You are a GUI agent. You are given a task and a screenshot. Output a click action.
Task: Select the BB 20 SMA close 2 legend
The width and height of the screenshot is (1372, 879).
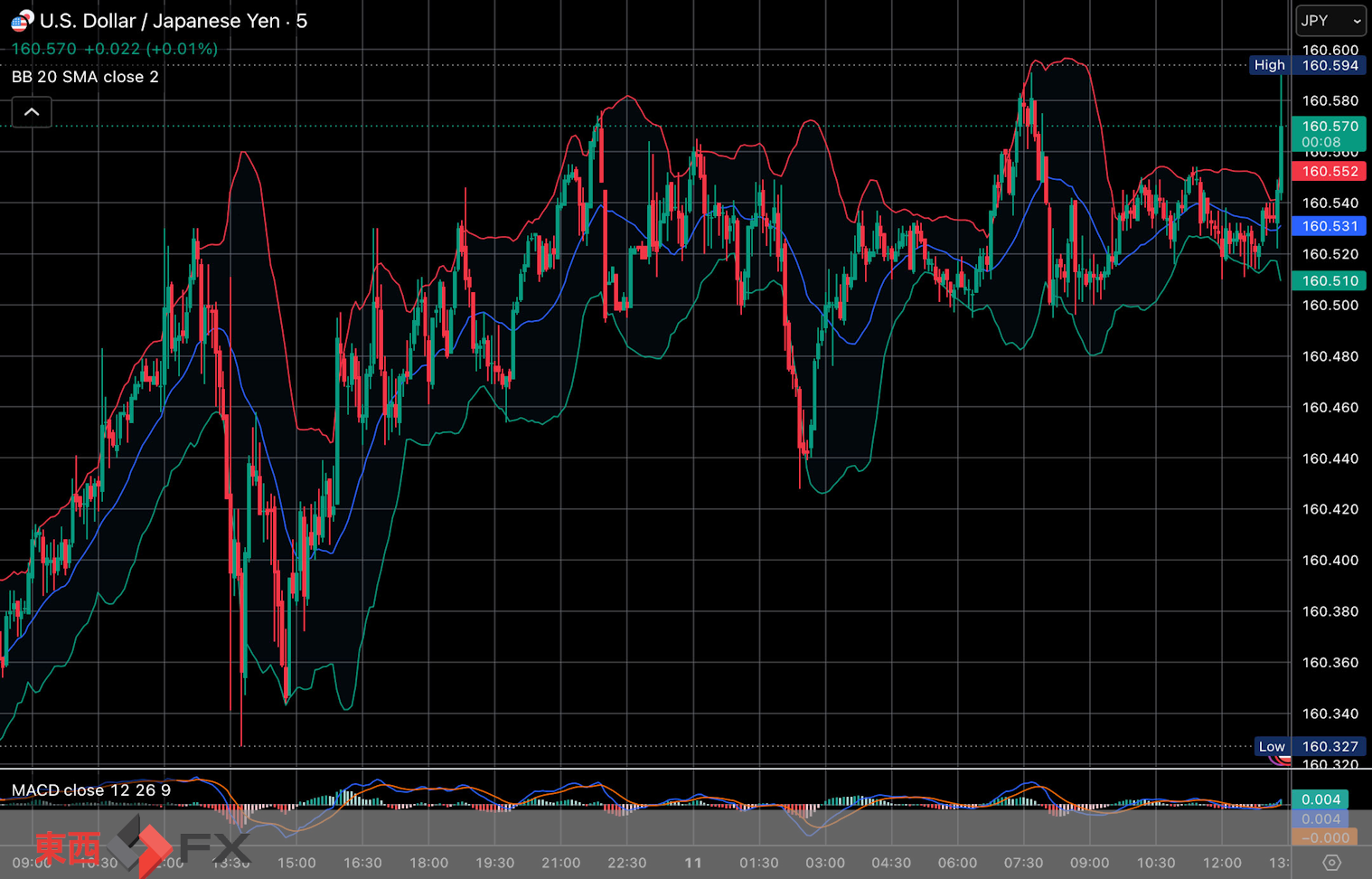[x=85, y=77]
